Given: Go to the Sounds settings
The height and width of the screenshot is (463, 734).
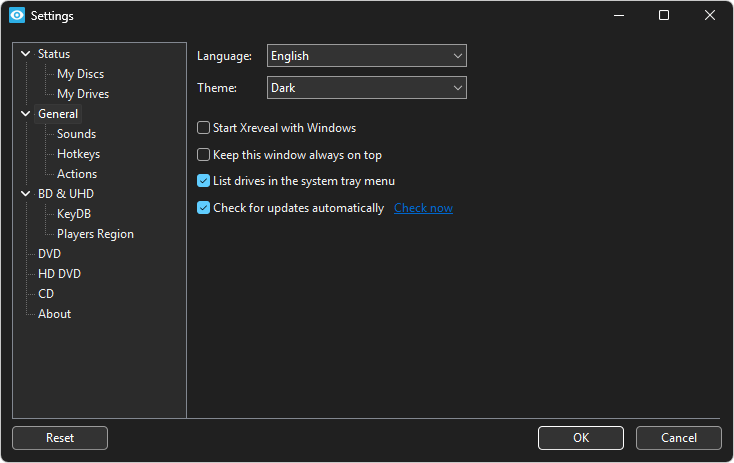Looking at the screenshot, I should pyautogui.click(x=76, y=134).
